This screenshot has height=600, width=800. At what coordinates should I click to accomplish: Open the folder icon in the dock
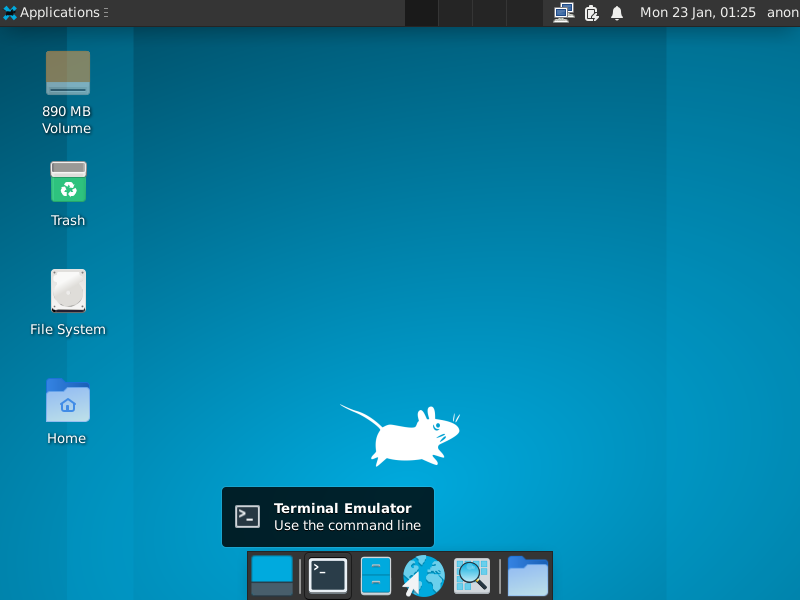pyautogui.click(x=528, y=576)
